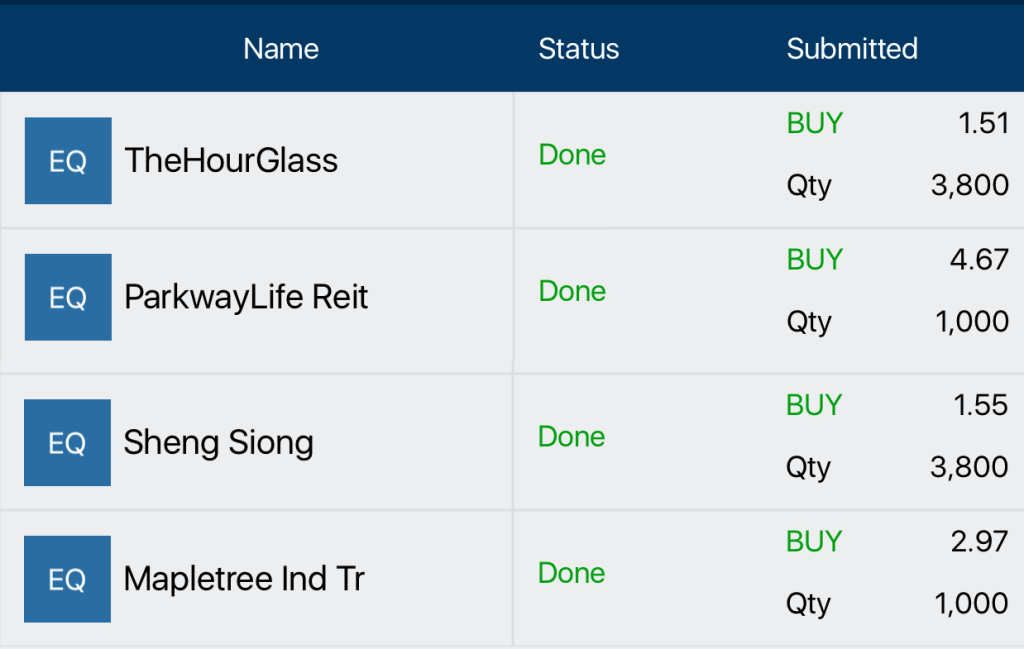Tap BUY label in Mapletree Ind Tr row

[x=814, y=541]
